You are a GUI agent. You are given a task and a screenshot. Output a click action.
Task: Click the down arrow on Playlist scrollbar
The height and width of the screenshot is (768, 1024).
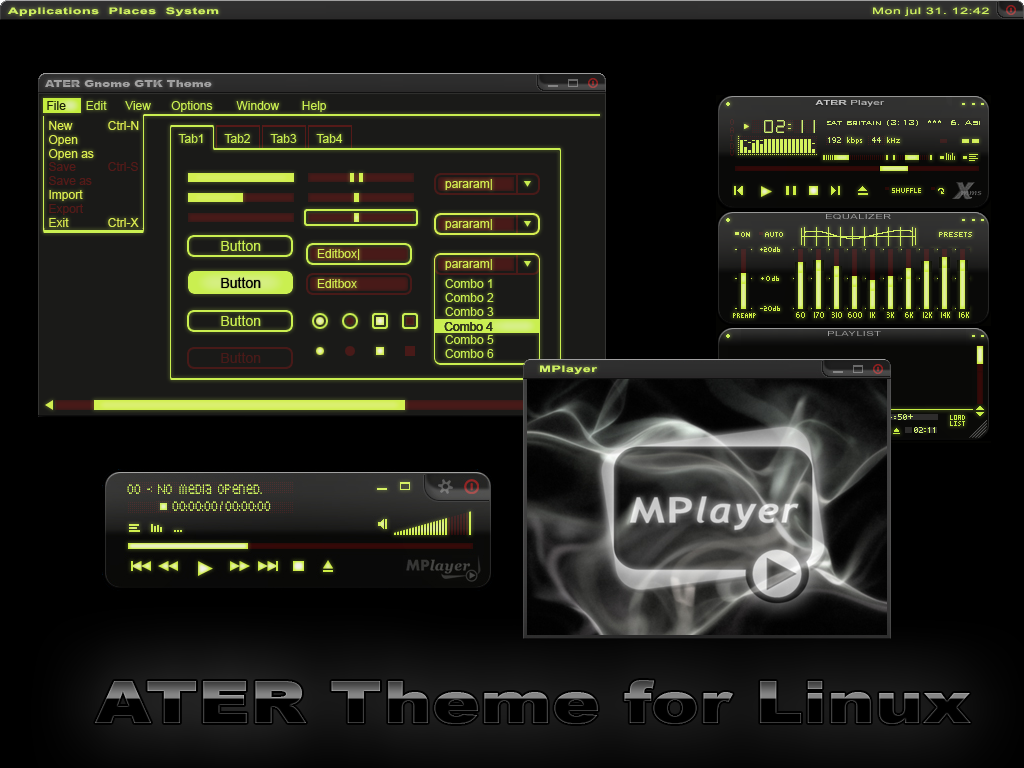click(980, 412)
